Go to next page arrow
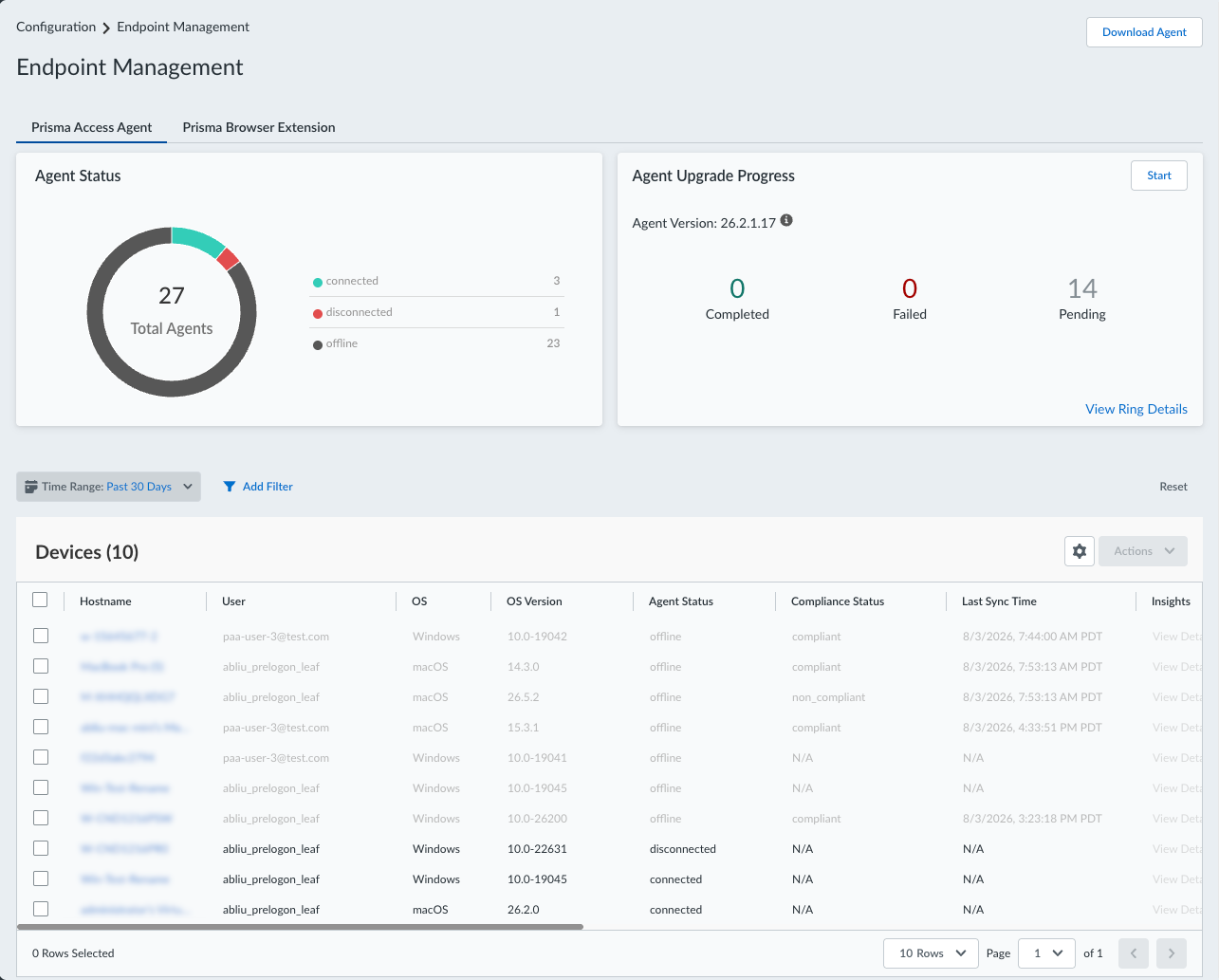The height and width of the screenshot is (980, 1219). pyautogui.click(x=1172, y=953)
